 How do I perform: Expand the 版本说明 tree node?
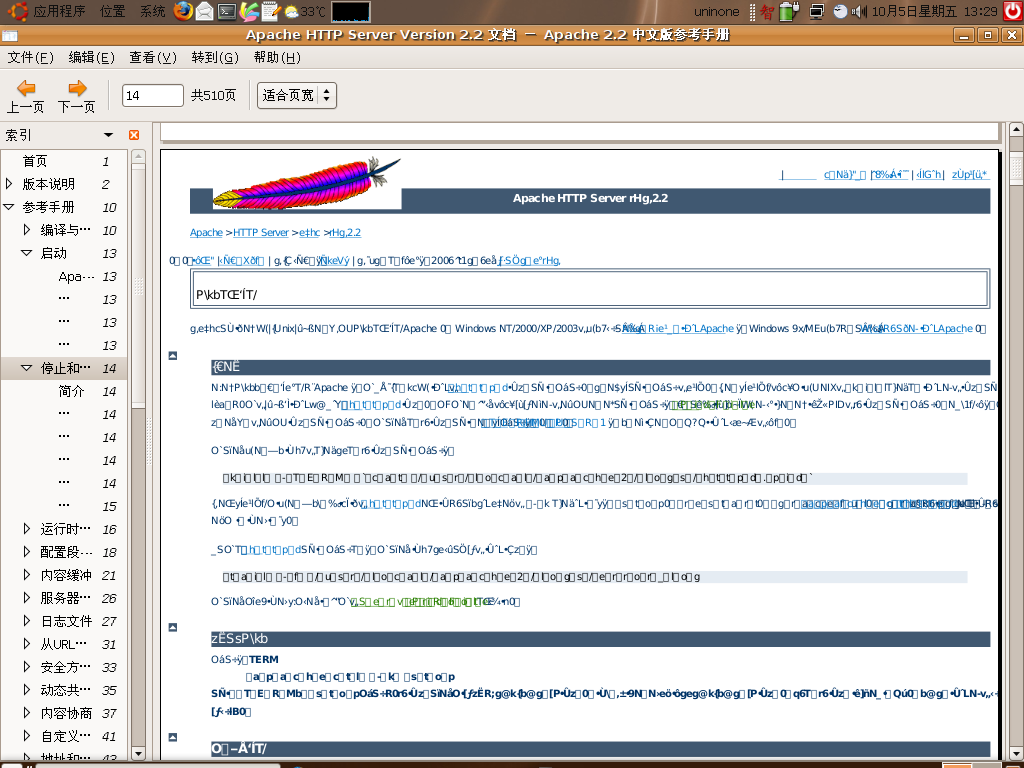[9, 184]
